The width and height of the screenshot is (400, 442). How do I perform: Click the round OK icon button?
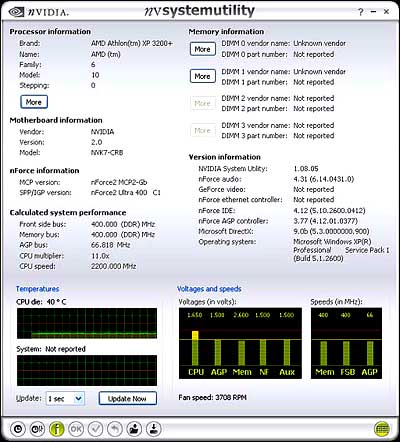[x=76, y=429]
